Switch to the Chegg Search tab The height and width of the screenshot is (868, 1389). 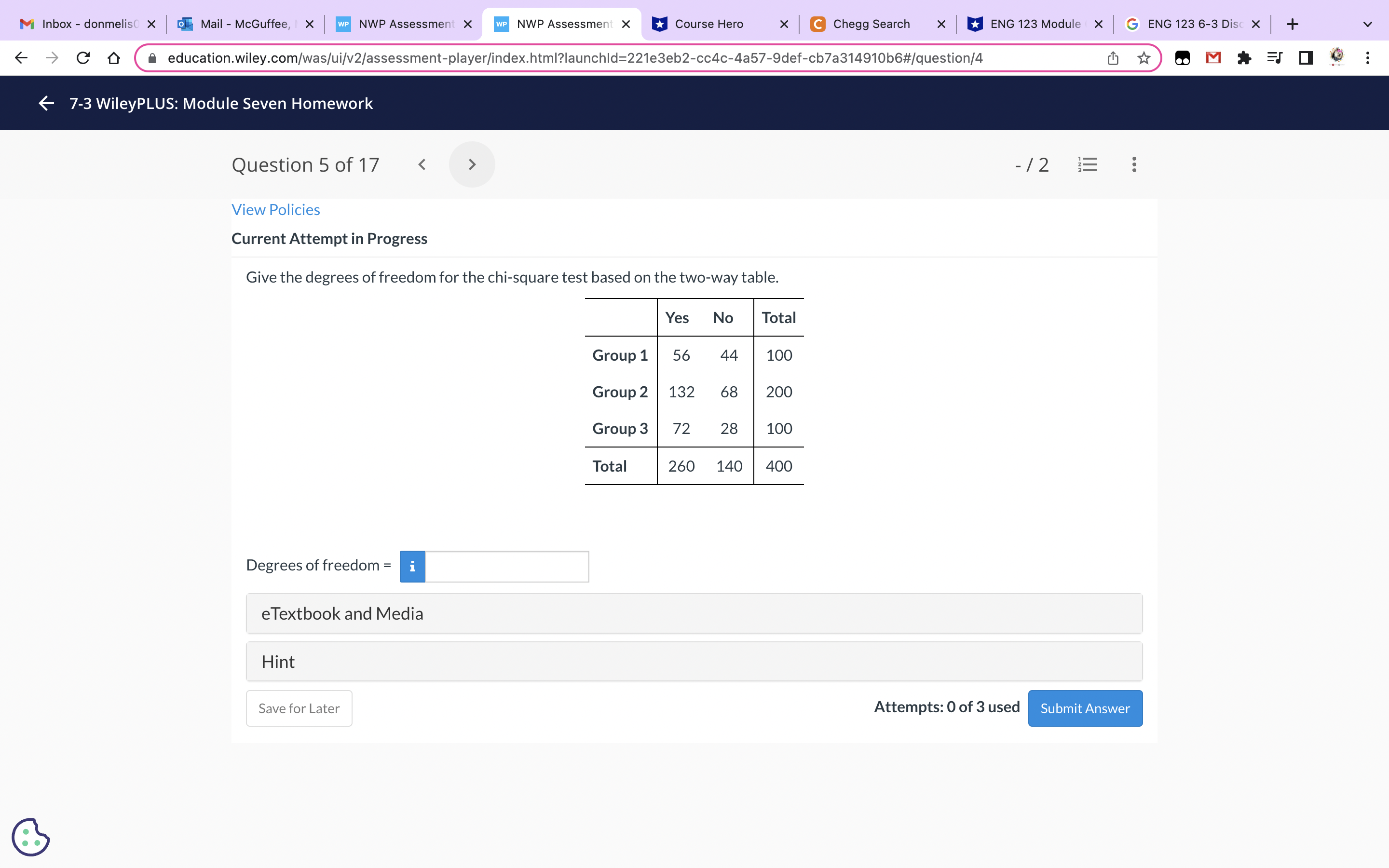[x=871, y=24]
